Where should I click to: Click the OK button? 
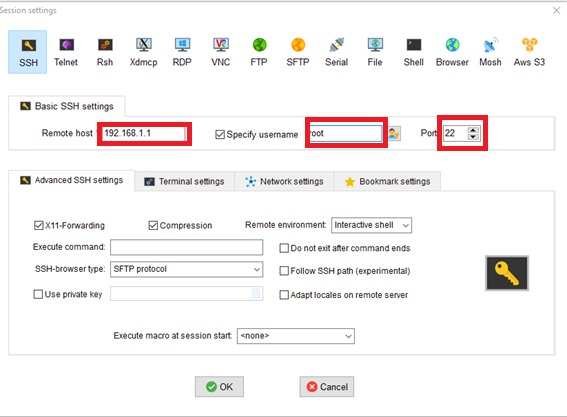pos(219,387)
